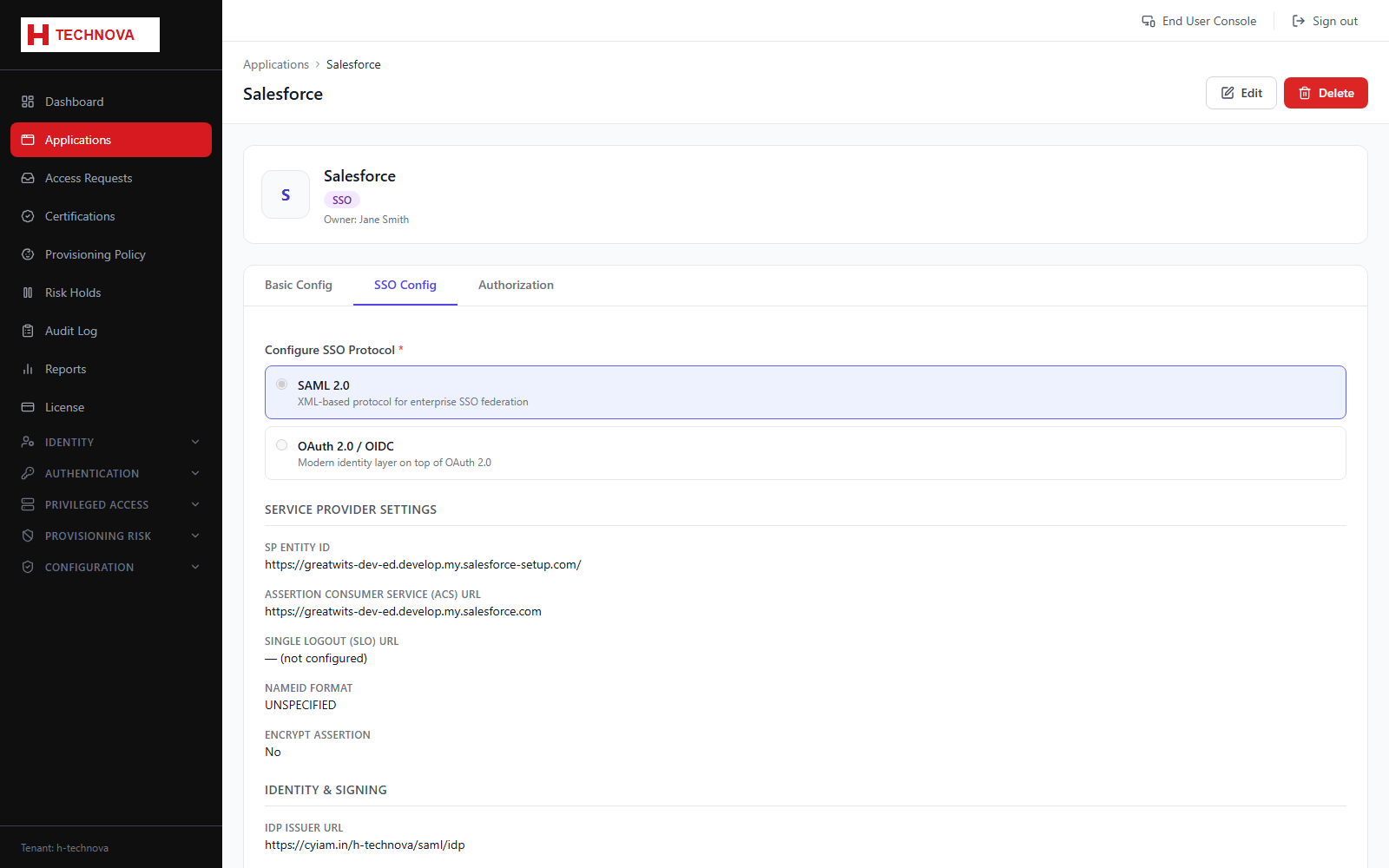Viewport: 1389px width, 868px height.
Task: Switch to the Authorization tab
Action: [x=516, y=285]
